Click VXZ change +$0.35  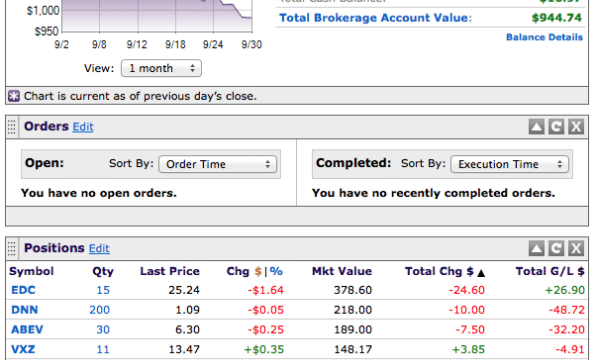(264, 349)
